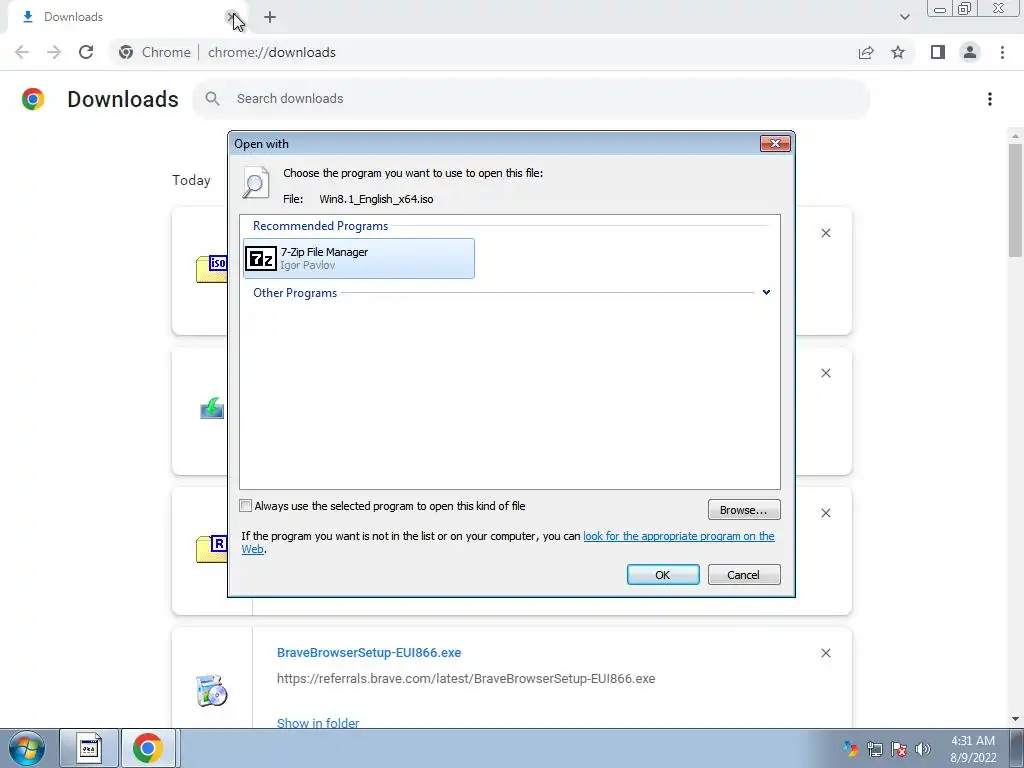
Task: Click the Today date heading
Action: point(191,180)
